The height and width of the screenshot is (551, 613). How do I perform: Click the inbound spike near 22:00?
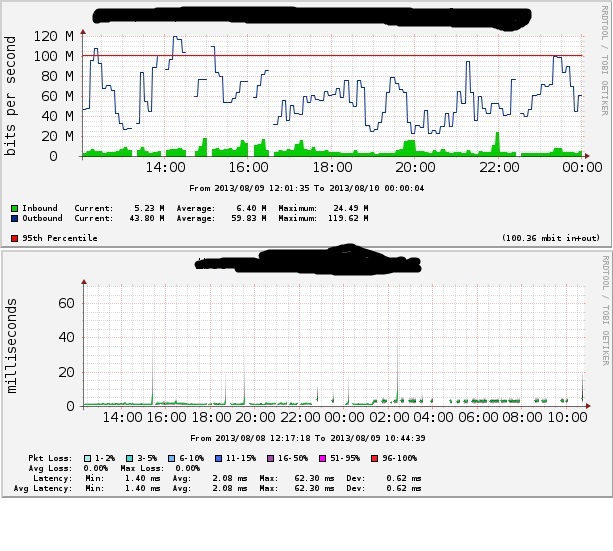(x=497, y=143)
